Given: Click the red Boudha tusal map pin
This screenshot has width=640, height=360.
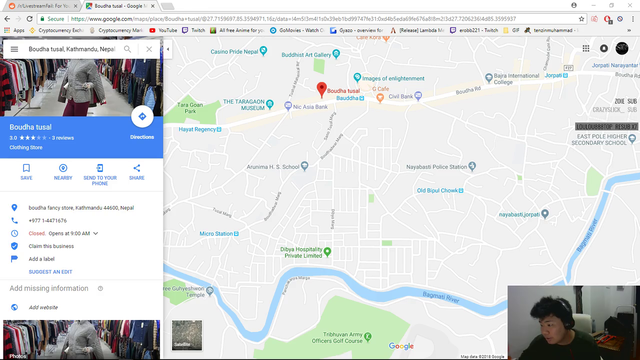Looking at the screenshot, I should tap(322, 89).
